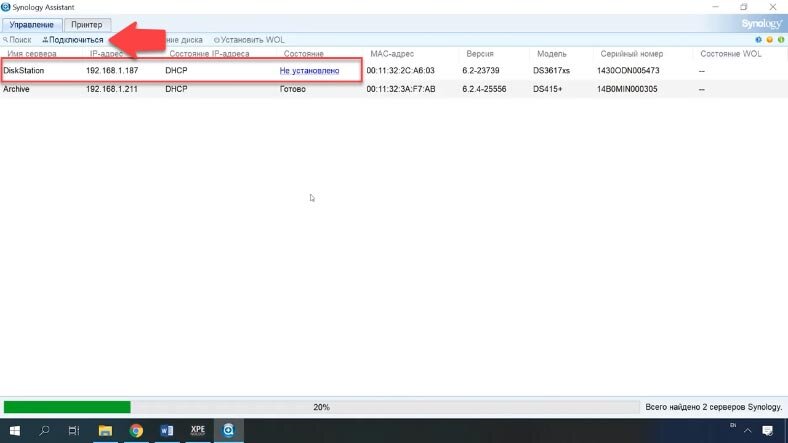The height and width of the screenshot is (443, 788).
Task: Sort by the Серийный номер column header
Action: (x=632, y=54)
